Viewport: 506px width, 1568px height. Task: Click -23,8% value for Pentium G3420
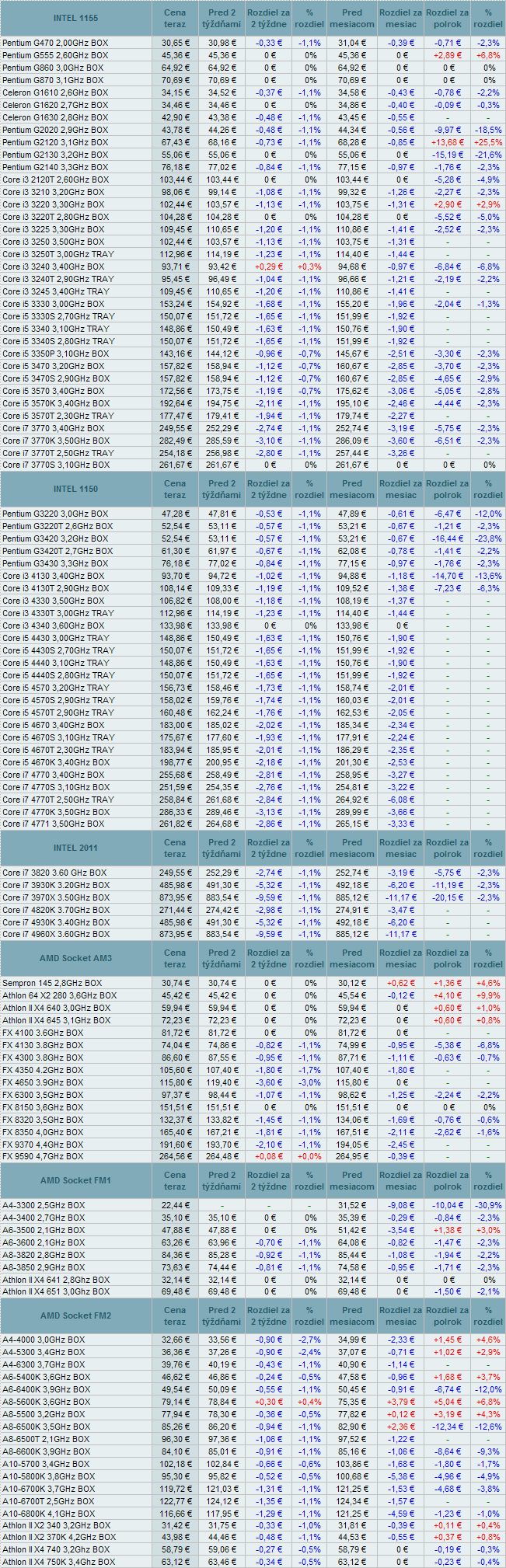click(488, 538)
